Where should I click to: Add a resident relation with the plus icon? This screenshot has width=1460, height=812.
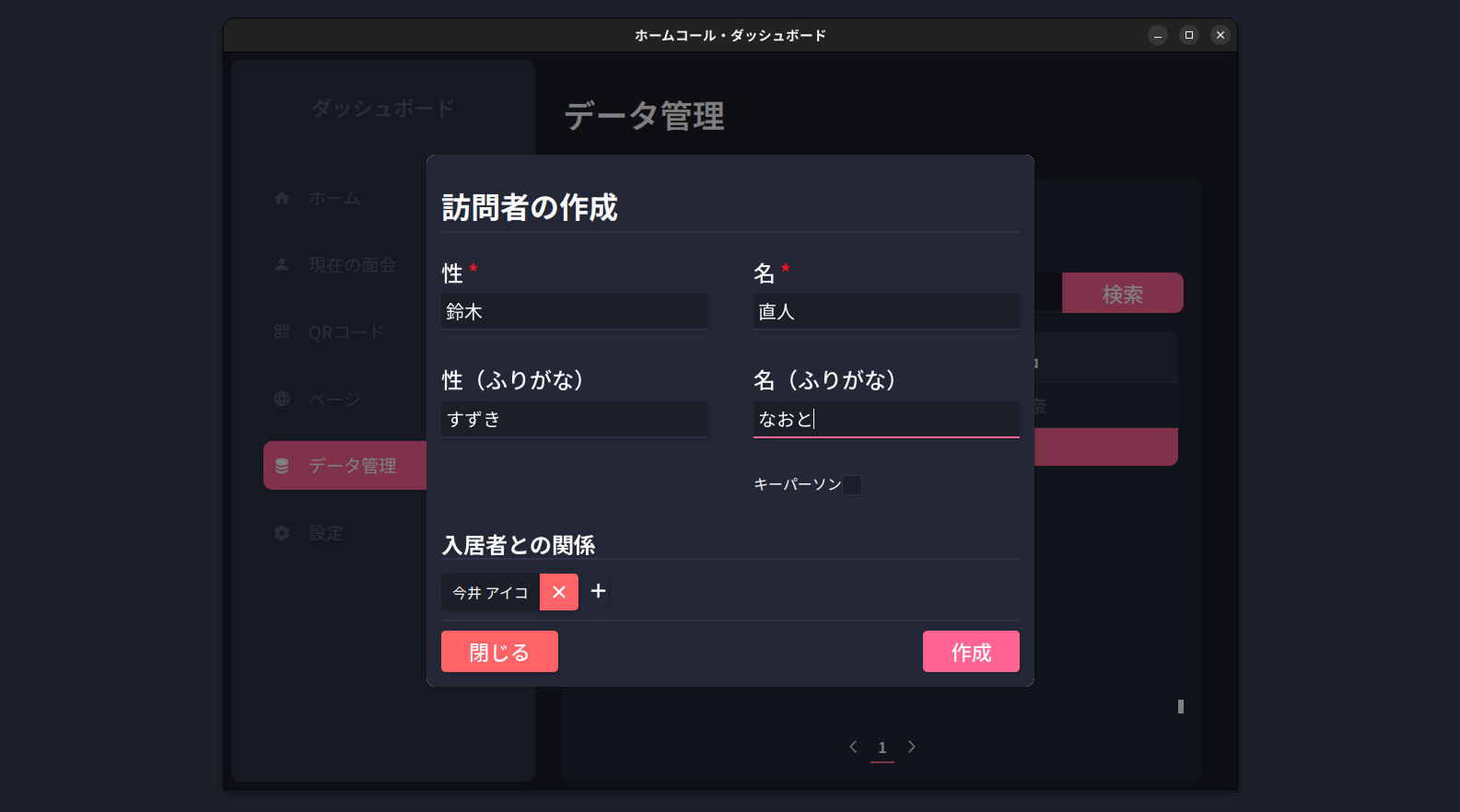pyautogui.click(x=598, y=591)
